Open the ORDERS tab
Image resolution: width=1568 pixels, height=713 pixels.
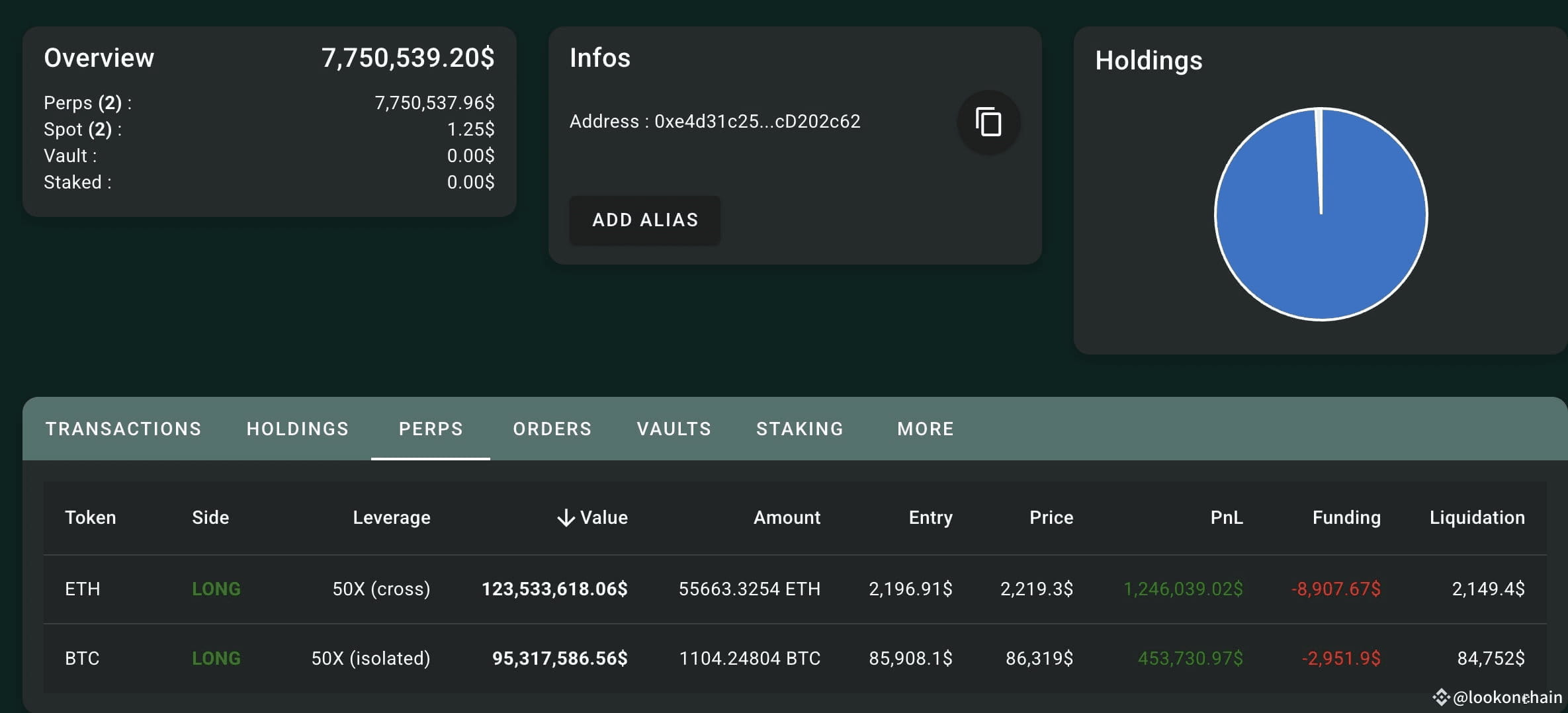(552, 429)
